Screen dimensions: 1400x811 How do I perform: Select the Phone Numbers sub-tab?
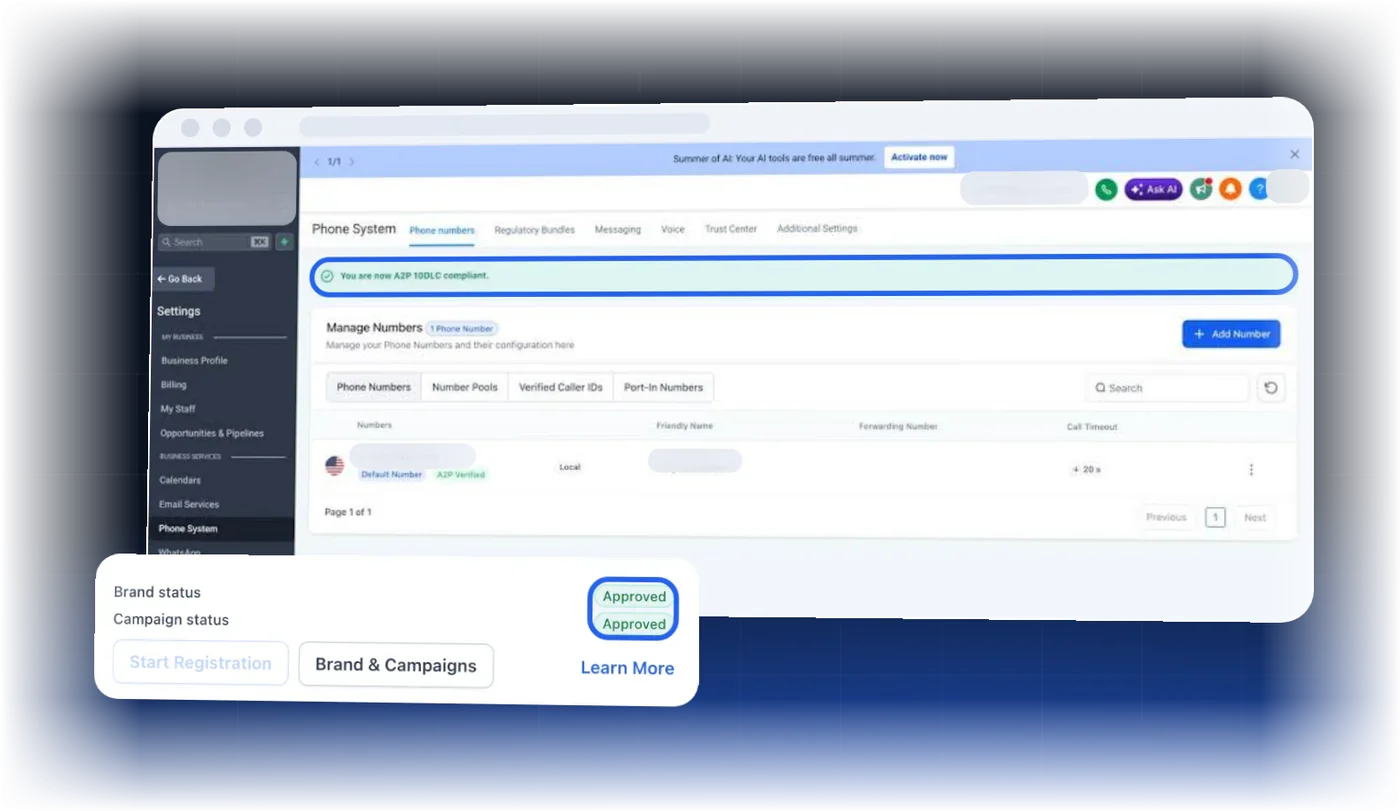pyautogui.click(x=374, y=387)
